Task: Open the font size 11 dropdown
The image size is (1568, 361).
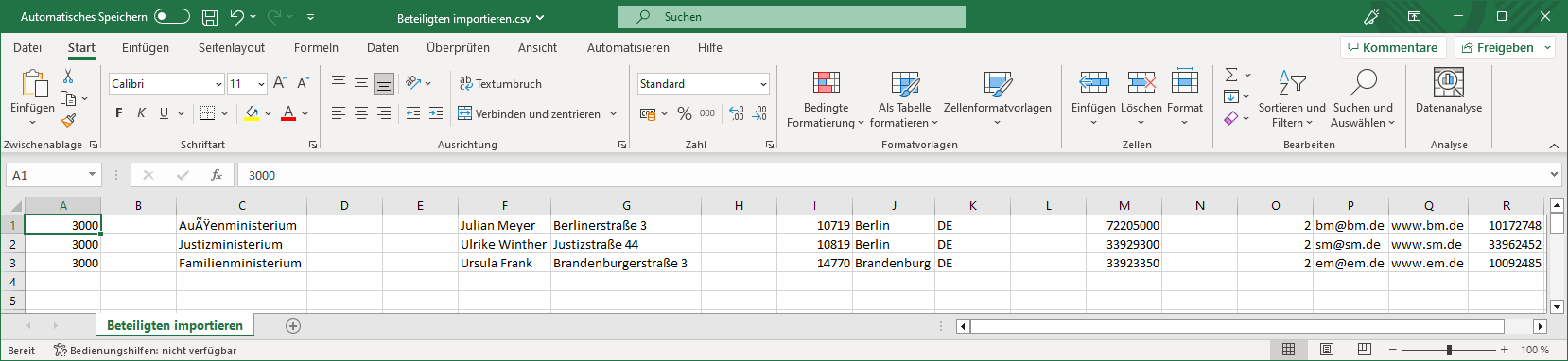Action: (x=261, y=84)
